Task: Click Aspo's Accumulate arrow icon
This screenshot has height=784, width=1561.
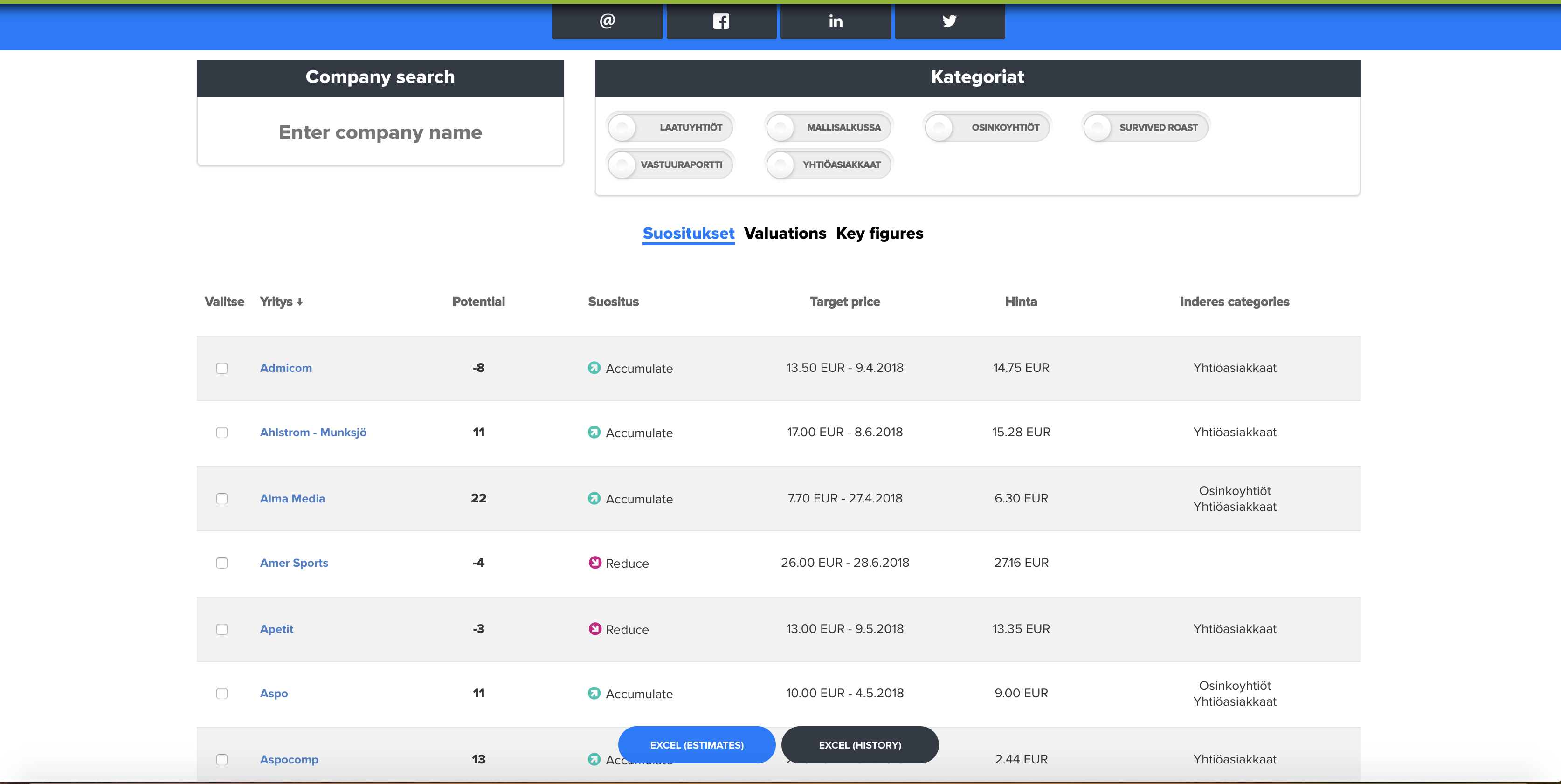Action: 594,693
